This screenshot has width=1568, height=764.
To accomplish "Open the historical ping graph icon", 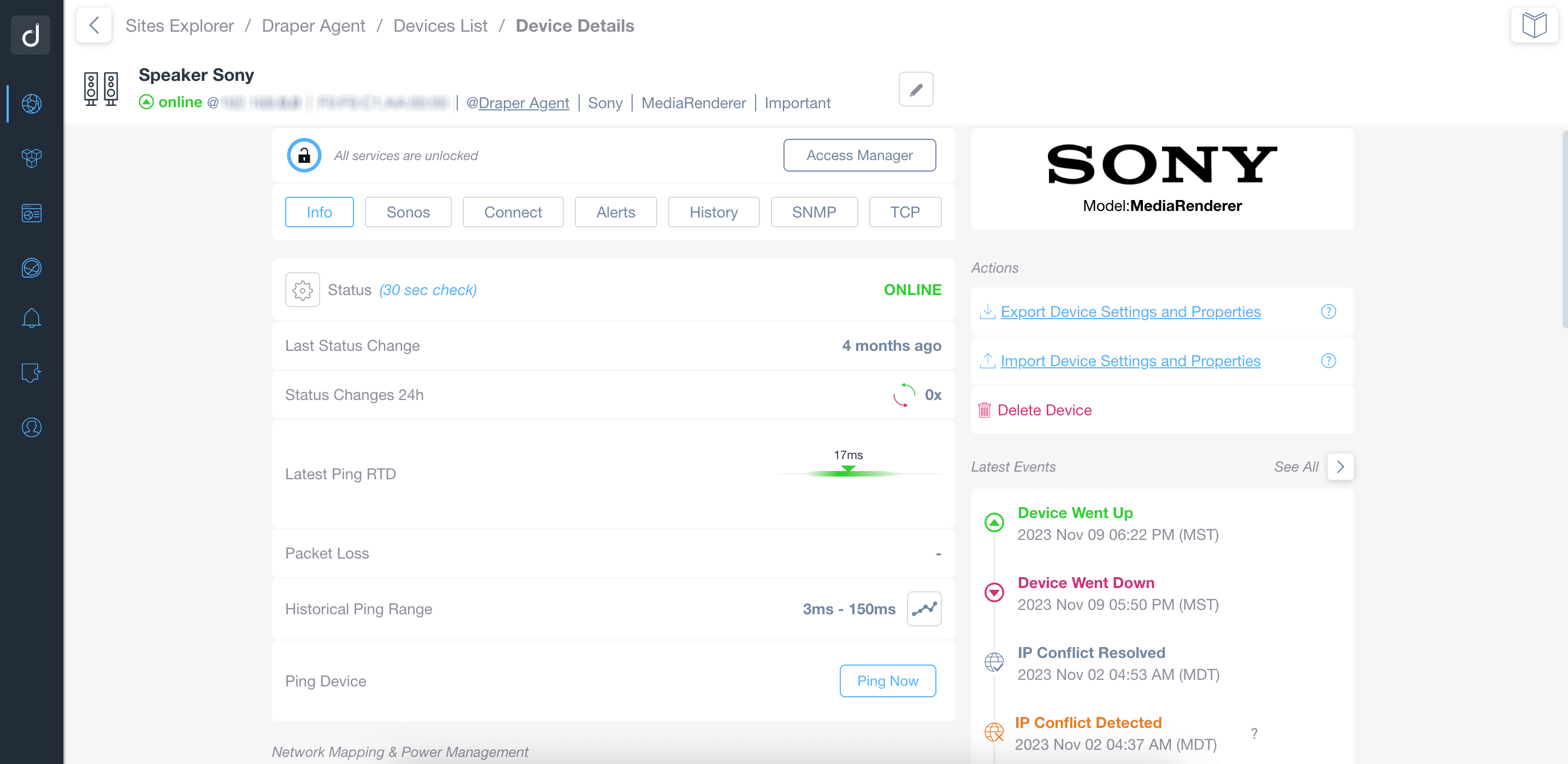I will tap(924, 609).
